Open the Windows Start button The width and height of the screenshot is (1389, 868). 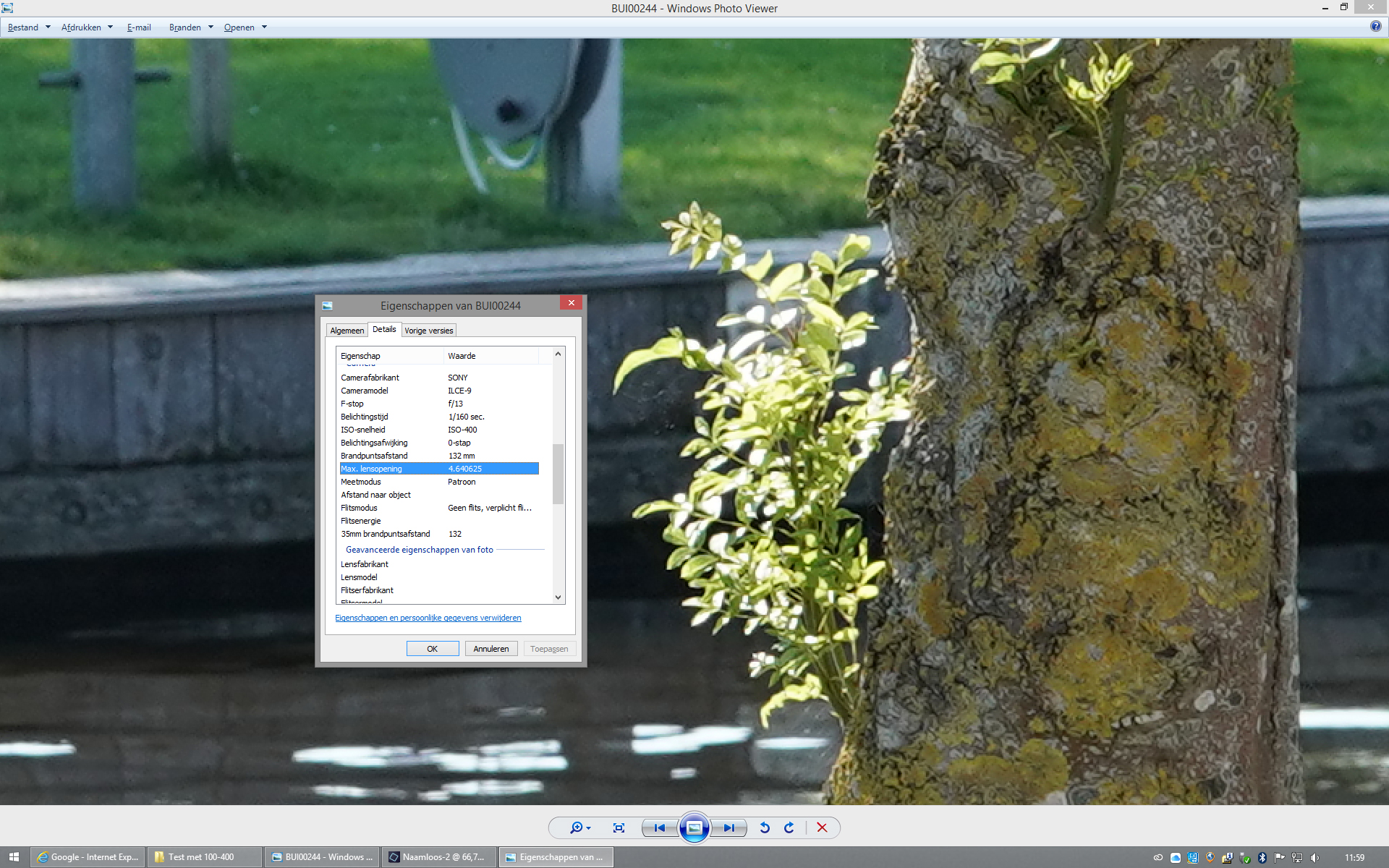pos(14,857)
